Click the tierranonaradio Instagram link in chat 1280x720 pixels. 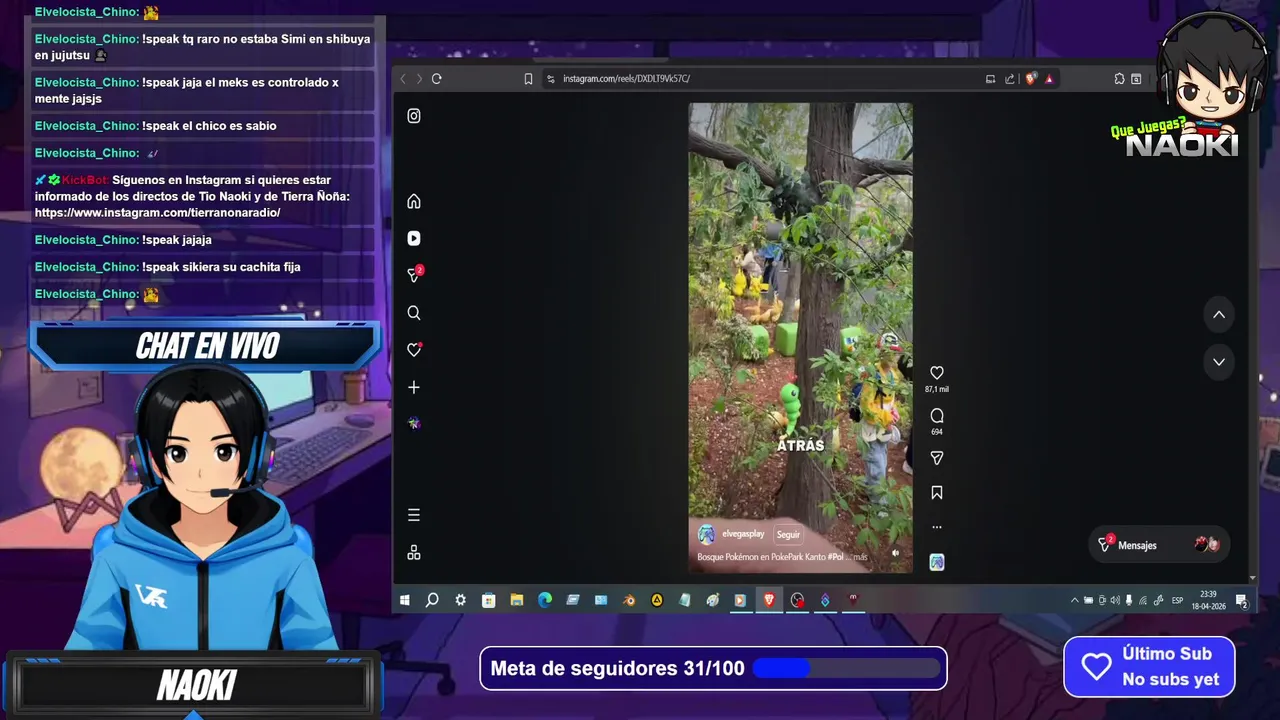[x=157, y=213]
